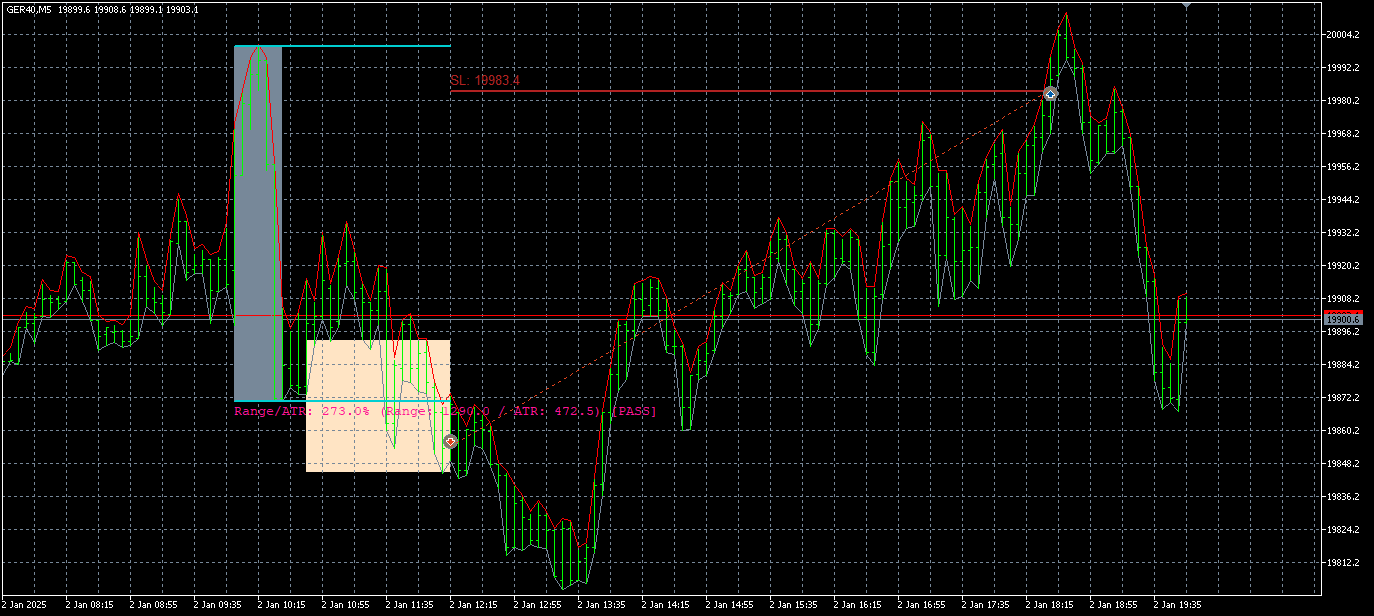
Task: Click time axis label '2 Jan 08:55'
Action: (x=153, y=605)
